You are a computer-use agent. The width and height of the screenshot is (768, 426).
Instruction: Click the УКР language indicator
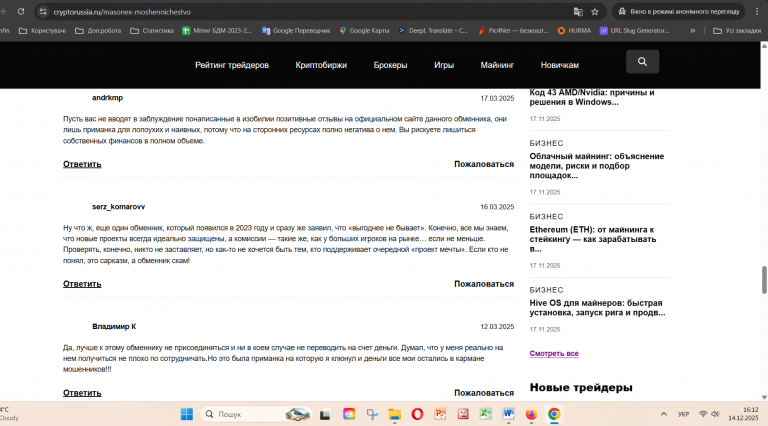coord(683,414)
